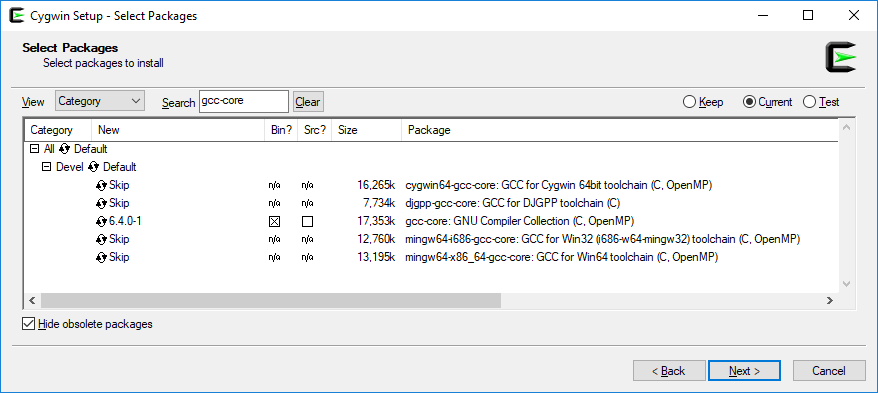Click cycle icon for mingw64-i686-gcc-core row
The image size is (878, 393).
point(101,240)
